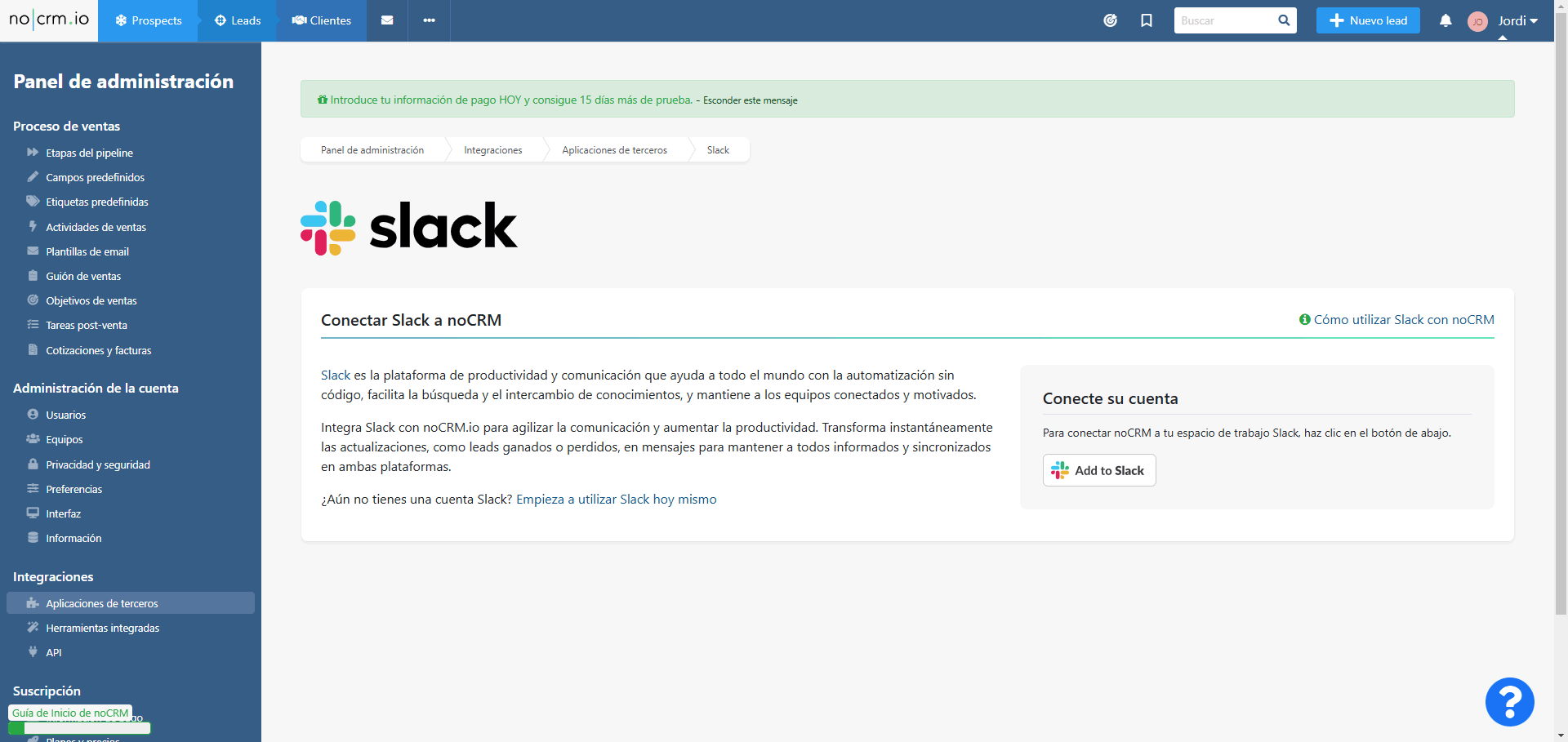This screenshot has height=742, width=1568.
Task: Focus the Buscar search field
Action: [x=1223, y=20]
